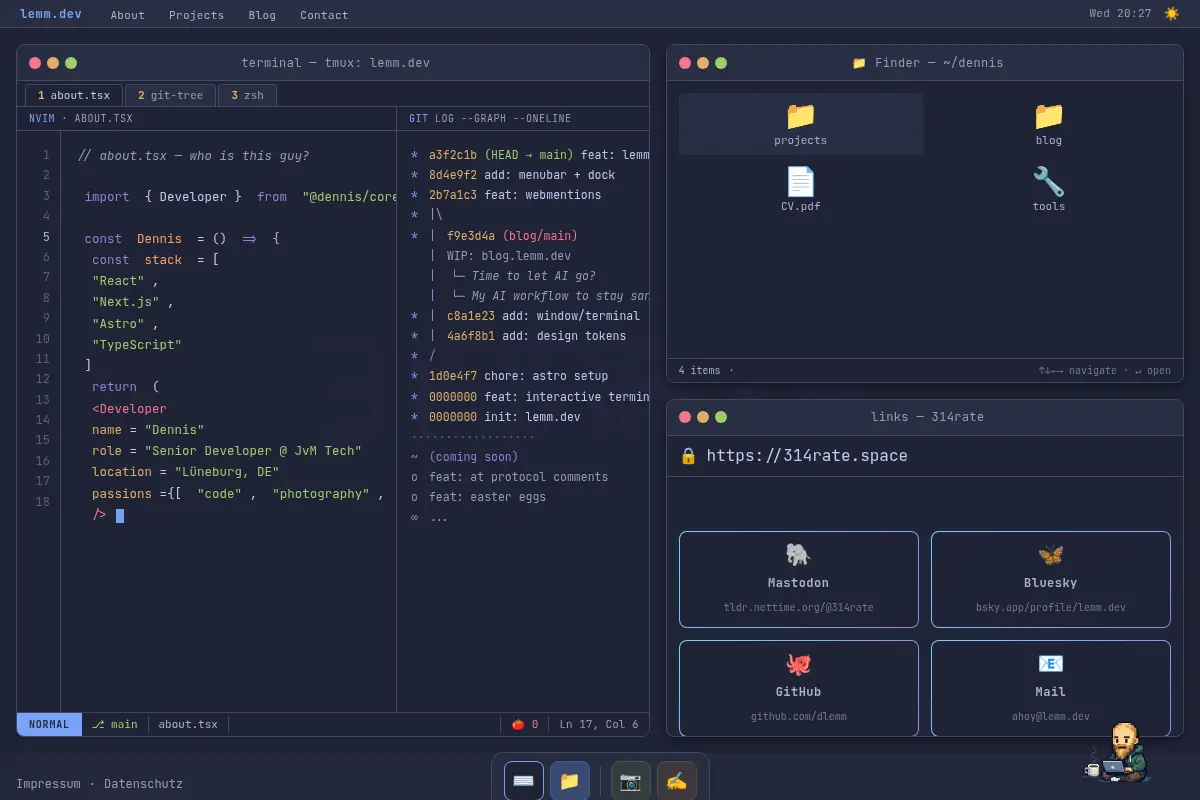Visit the Bluesky profile card

tap(1051, 579)
